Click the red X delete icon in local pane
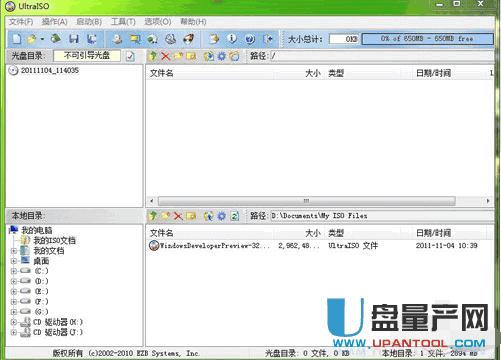501x360 pixels. point(178,216)
